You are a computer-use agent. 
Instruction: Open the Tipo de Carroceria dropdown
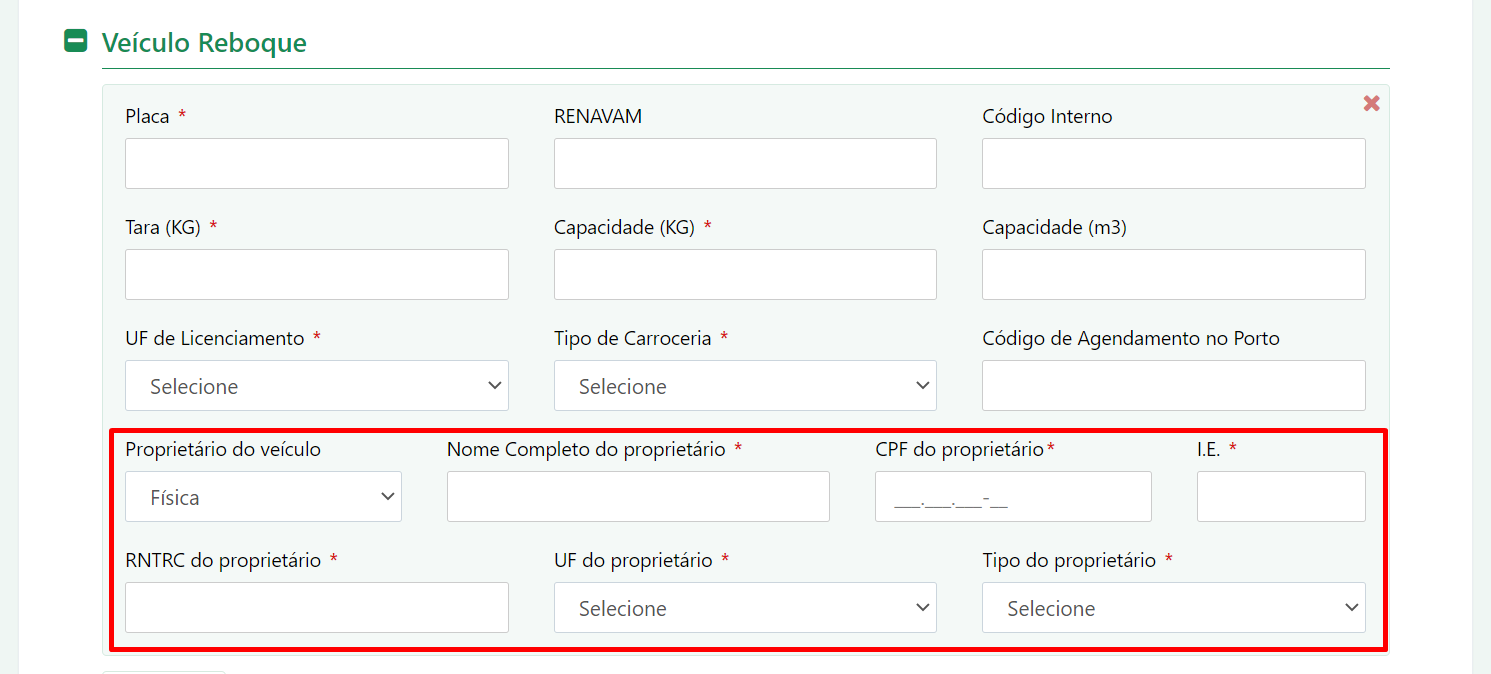click(745, 385)
